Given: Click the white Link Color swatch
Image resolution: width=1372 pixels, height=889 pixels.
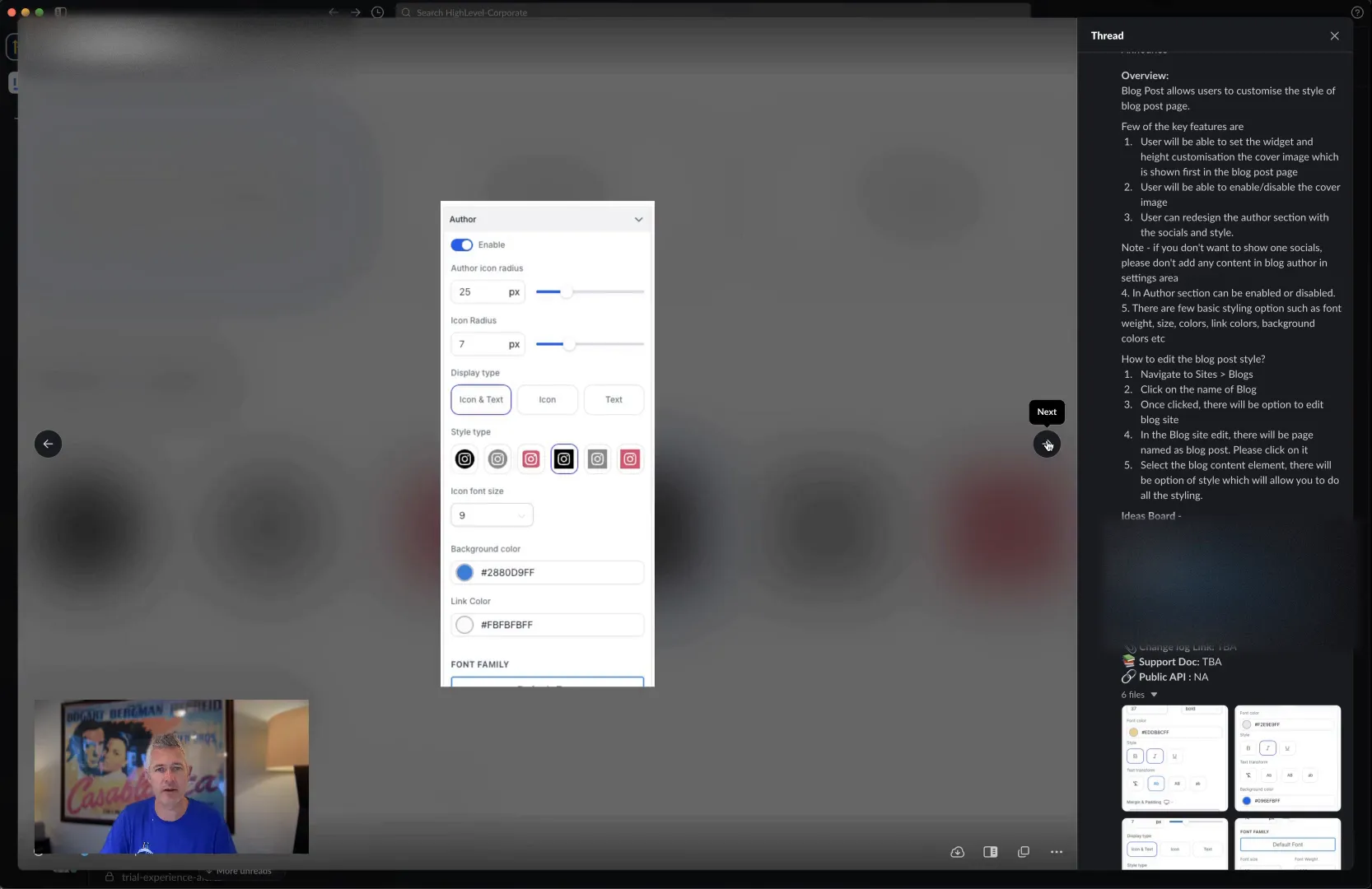Looking at the screenshot, I should 464,625.
